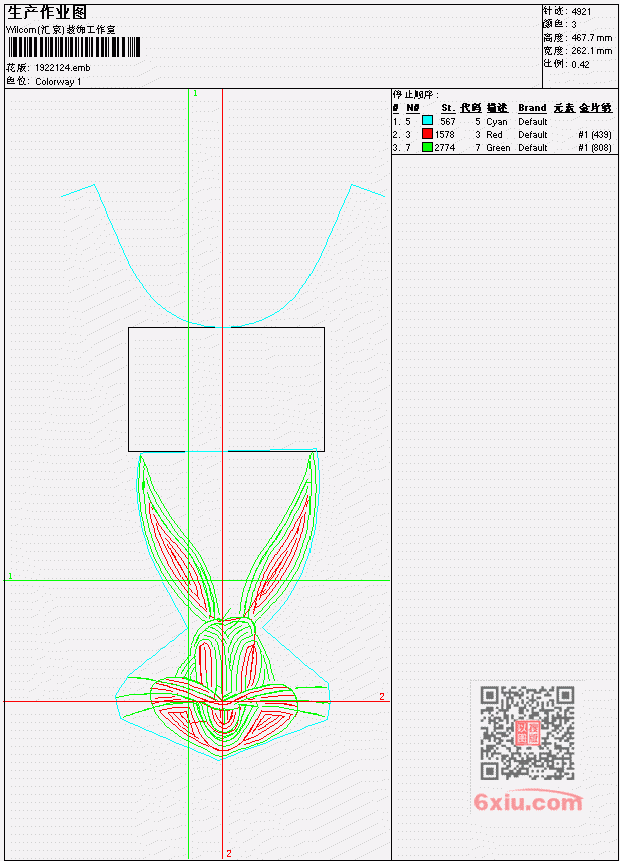
Task: Click Default brand in the Cyan row
Action: [533, 121]
